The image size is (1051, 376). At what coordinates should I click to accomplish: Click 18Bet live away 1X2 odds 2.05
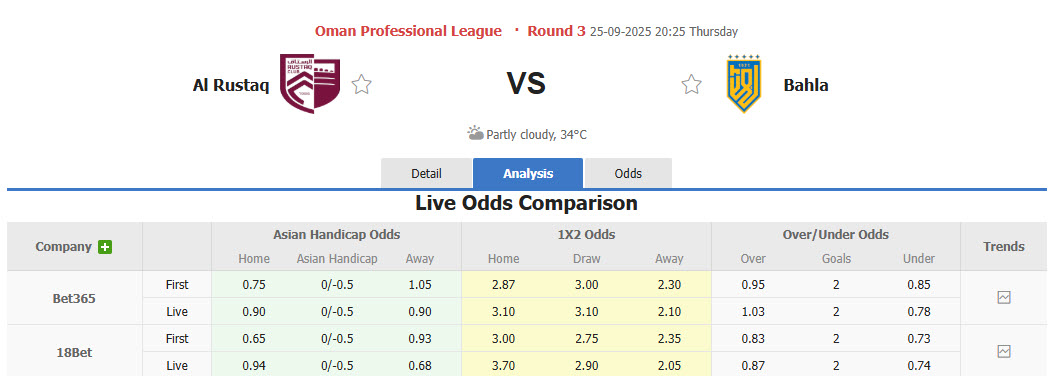pyautogui.click(x=669, y=366)
